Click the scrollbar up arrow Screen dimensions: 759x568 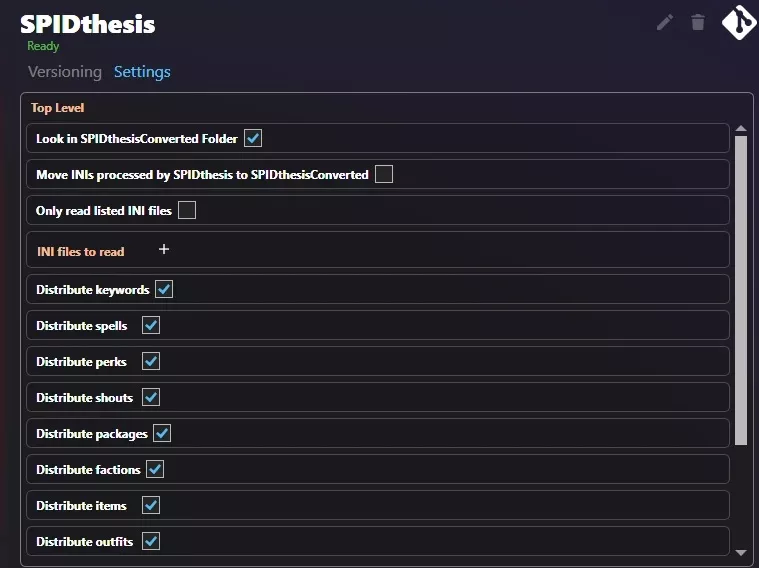click(x=741, y=128)
